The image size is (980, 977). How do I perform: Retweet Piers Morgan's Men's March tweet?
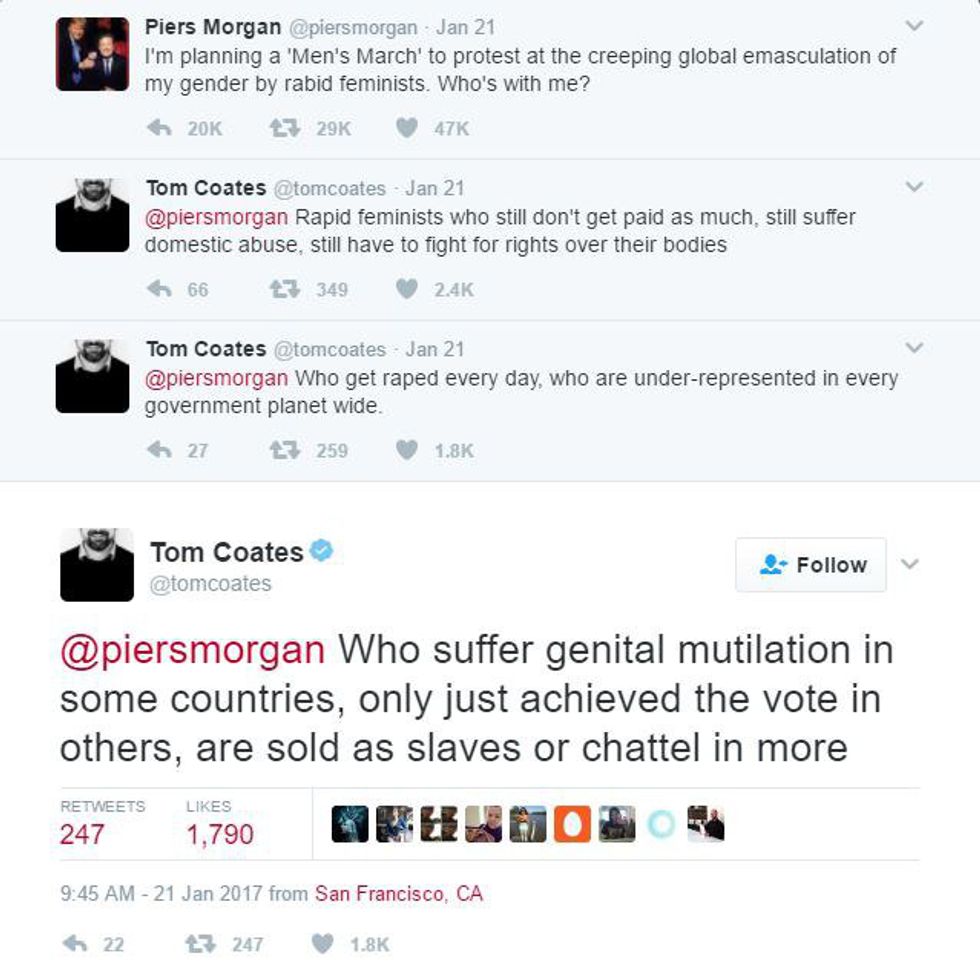click(284, 128)
